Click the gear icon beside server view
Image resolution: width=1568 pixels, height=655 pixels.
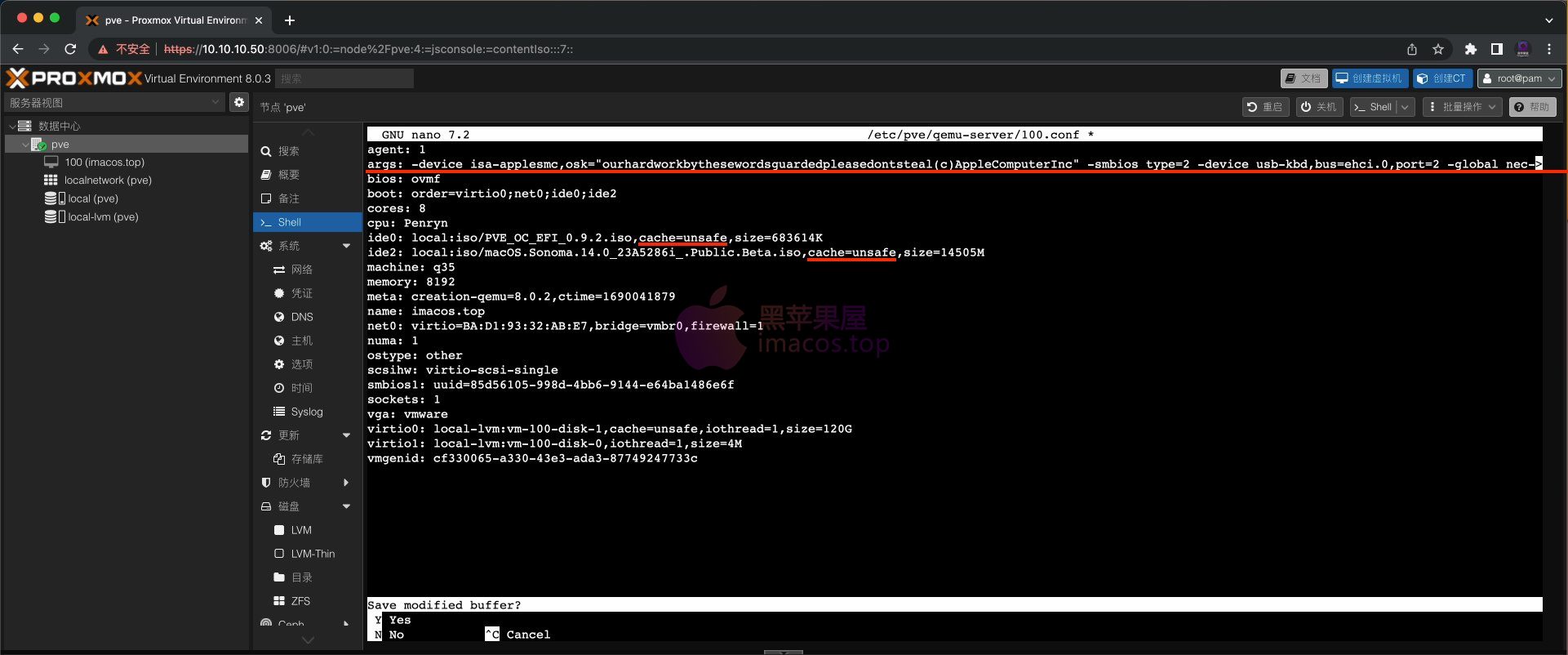[x=238, y=102]
